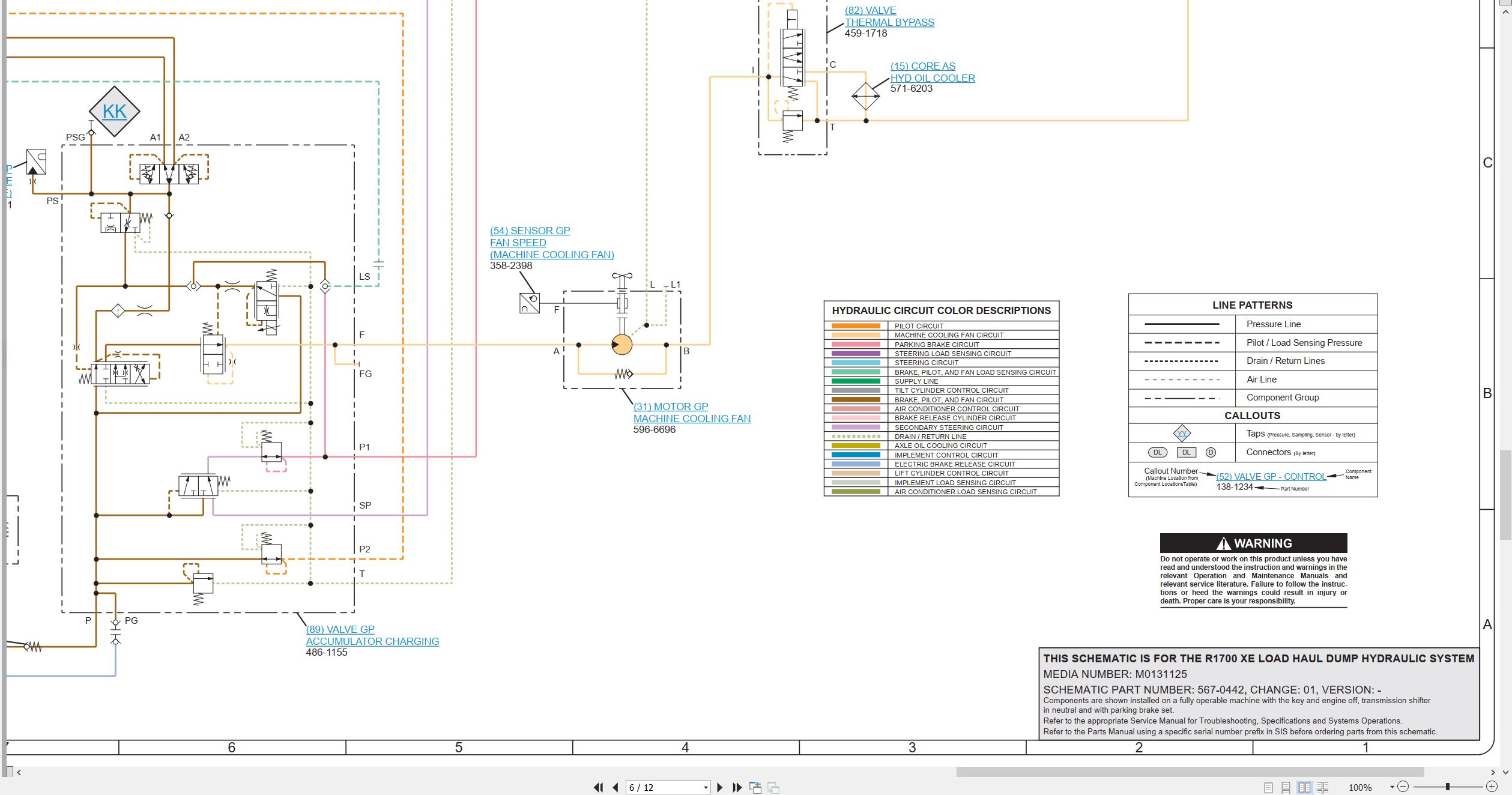Image resolution: width=1512 pixels, height=795 pixels.
Task: Click the fan speed sensor symbol
Action: click(529, 303)
